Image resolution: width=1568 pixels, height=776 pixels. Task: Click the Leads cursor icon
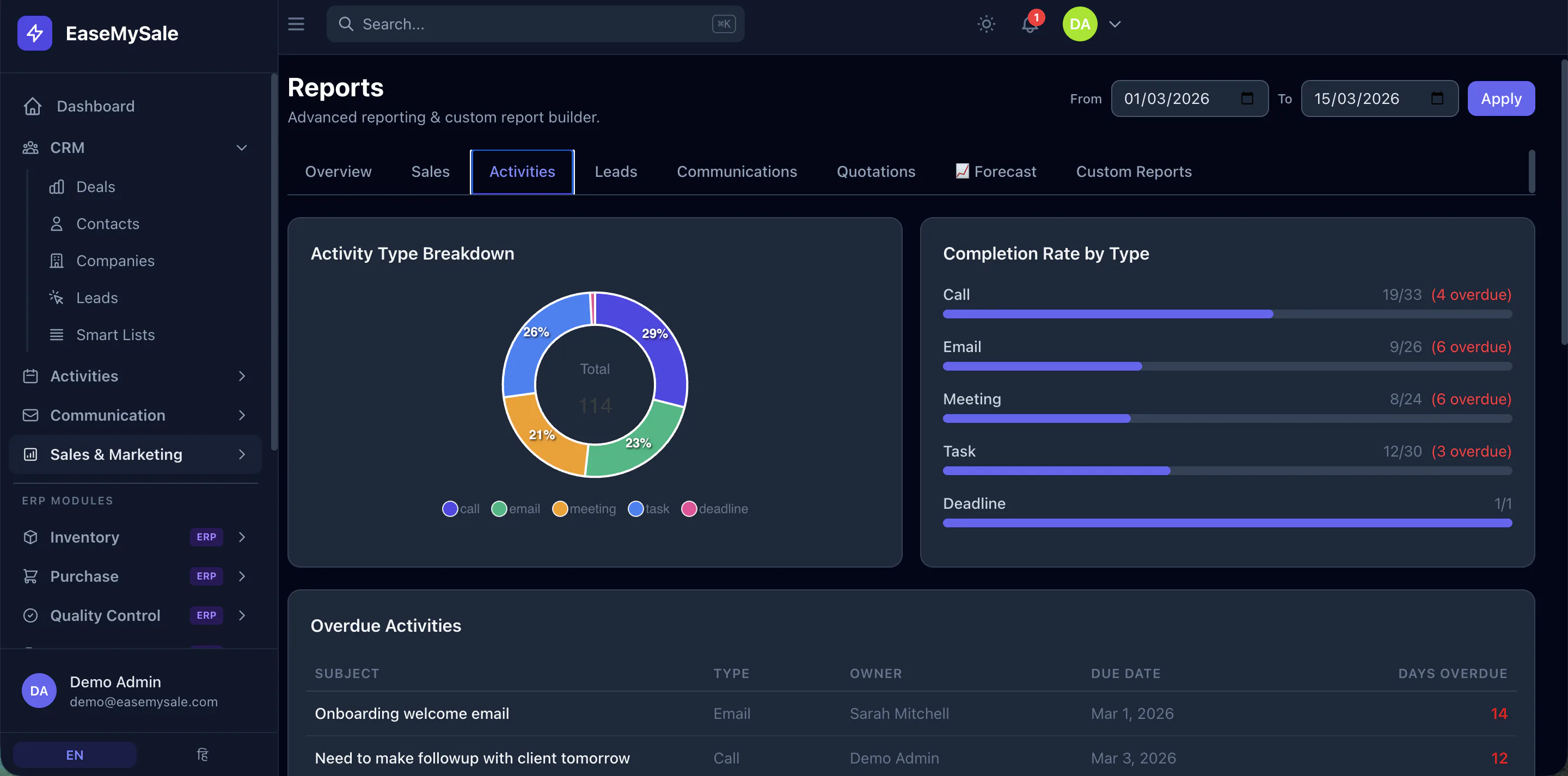coord(56,298)
